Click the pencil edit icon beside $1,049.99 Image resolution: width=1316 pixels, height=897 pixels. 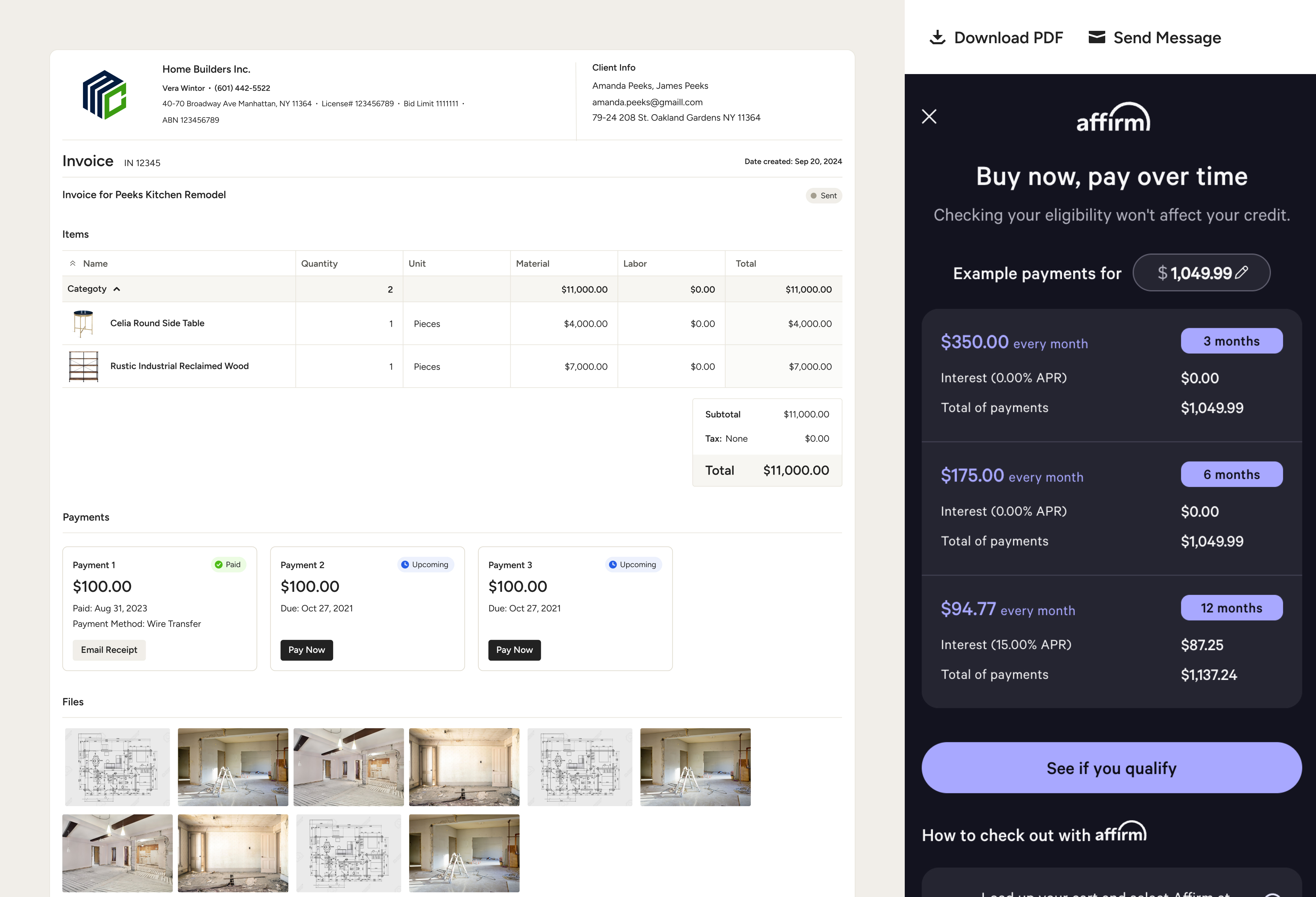click(1241, 273)
